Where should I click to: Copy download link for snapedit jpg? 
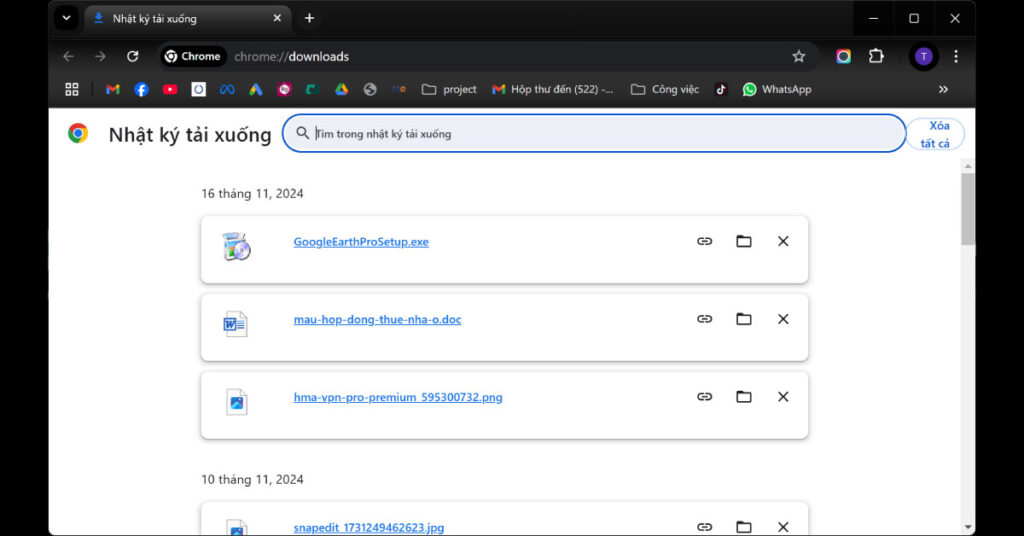704,526
